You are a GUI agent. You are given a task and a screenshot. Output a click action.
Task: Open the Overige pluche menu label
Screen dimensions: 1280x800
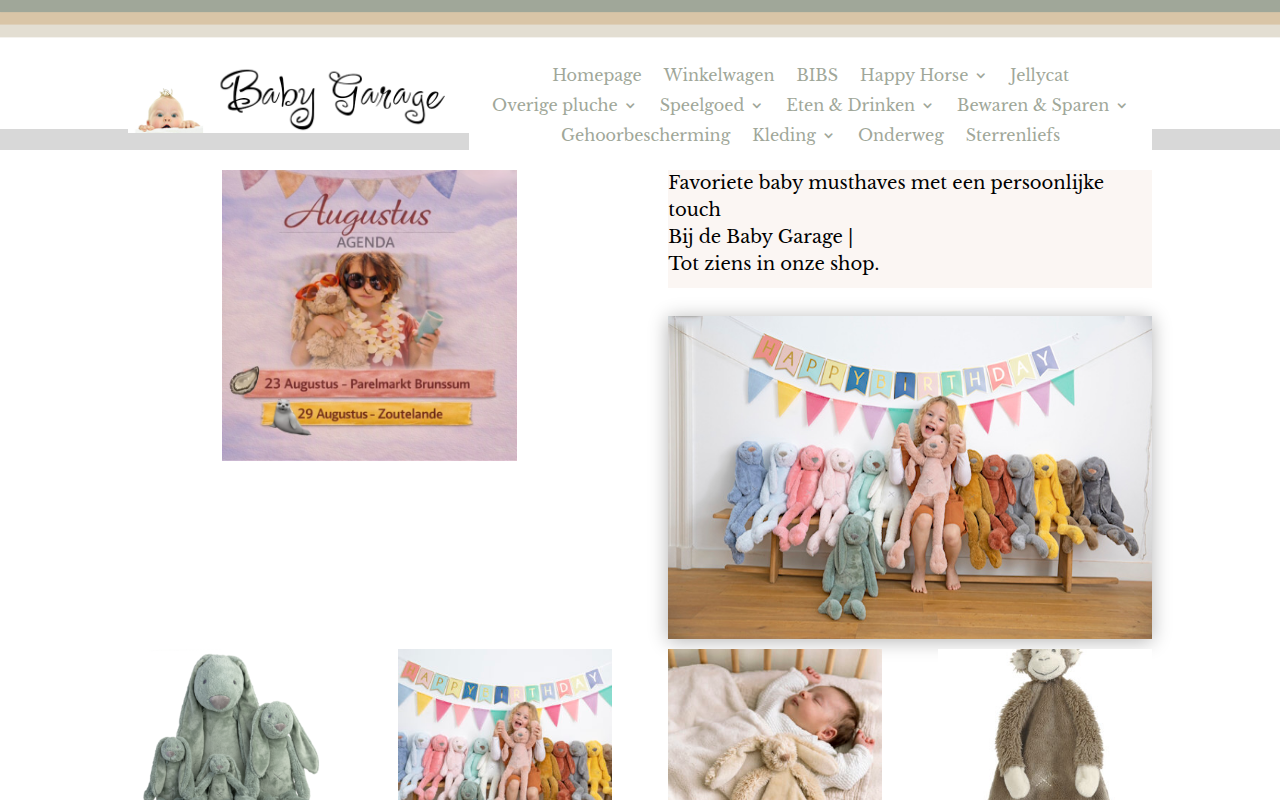[555, 105]
